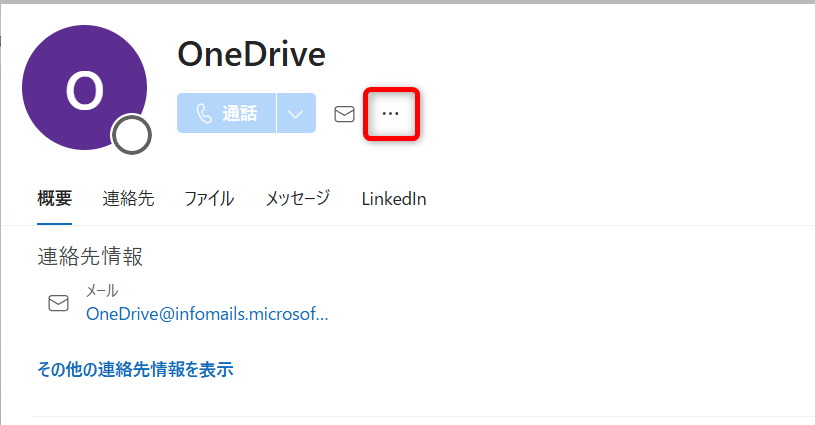Select the ファイル tab
Screen dimensions: 815x425
[209, 199]
